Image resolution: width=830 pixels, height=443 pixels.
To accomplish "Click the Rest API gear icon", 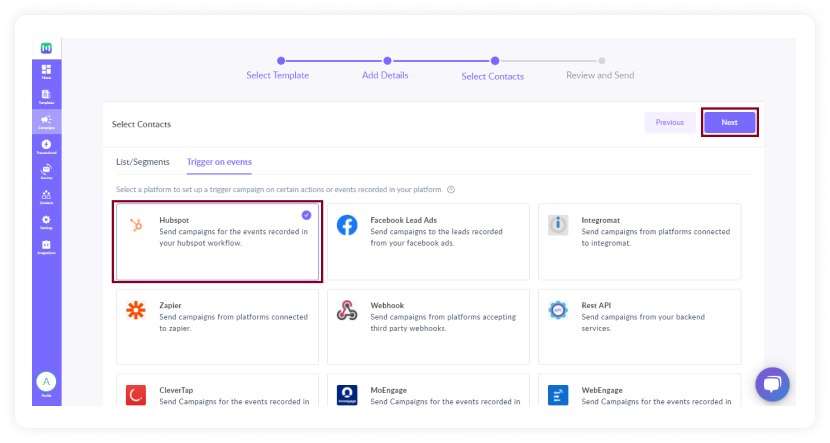I will point(558,310).
